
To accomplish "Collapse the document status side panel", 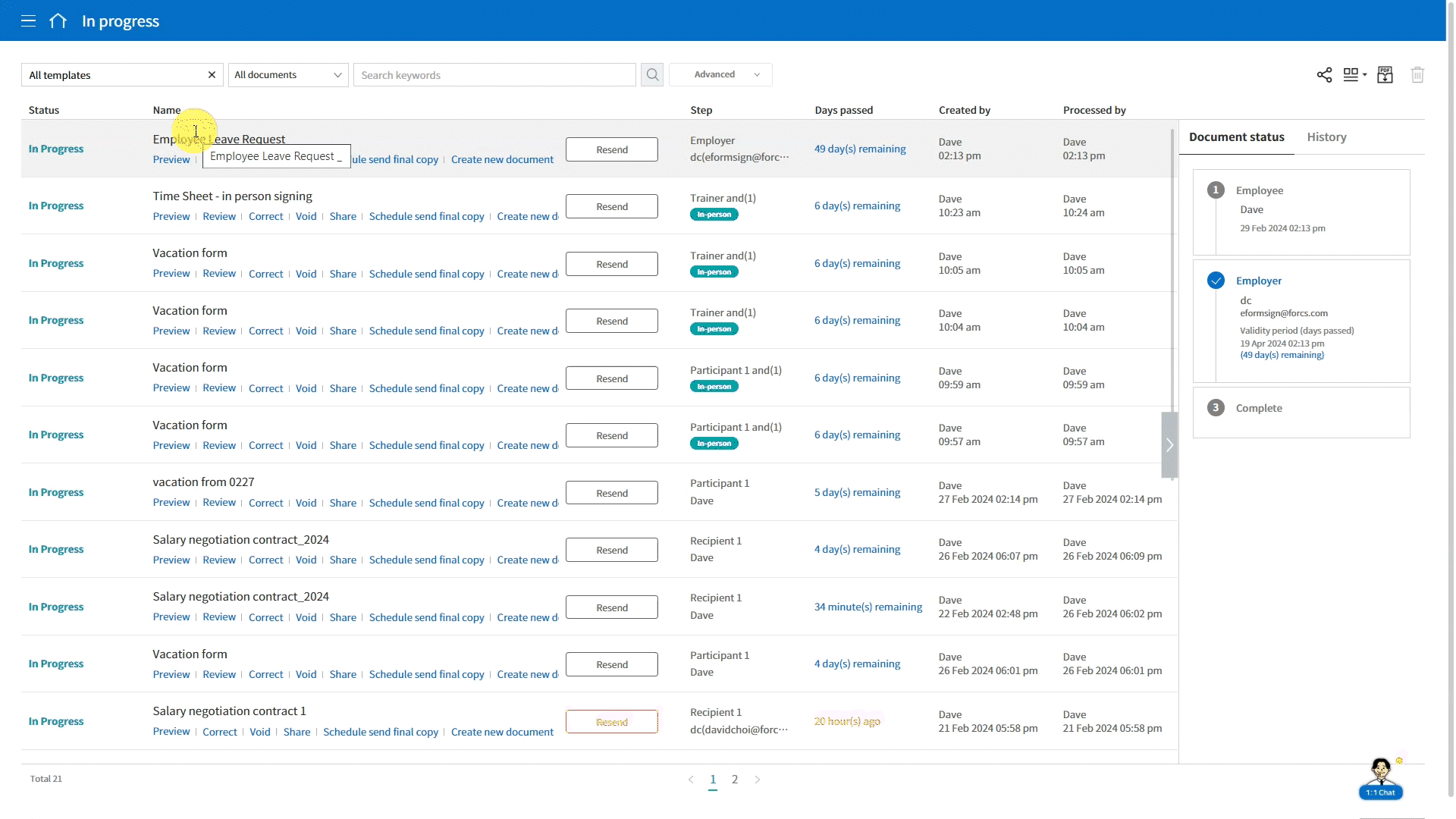I will (x=1169, y=445).
